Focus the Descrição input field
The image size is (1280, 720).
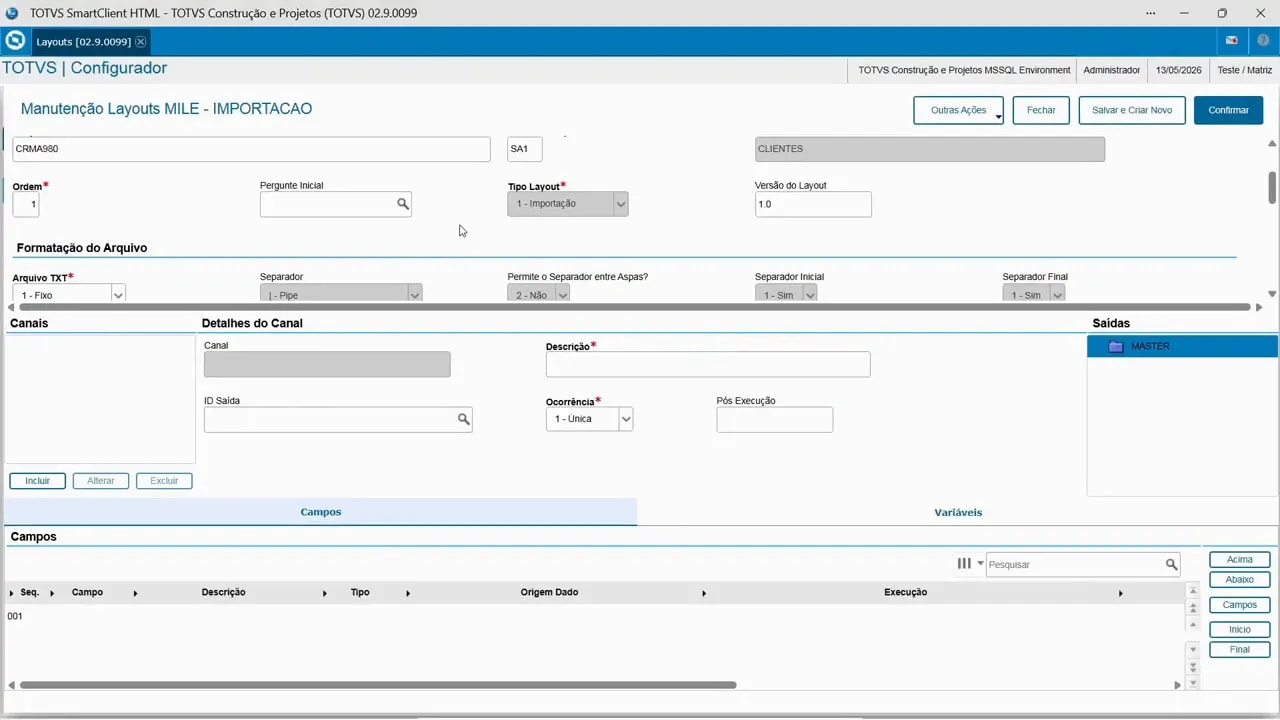pos(708,364)
